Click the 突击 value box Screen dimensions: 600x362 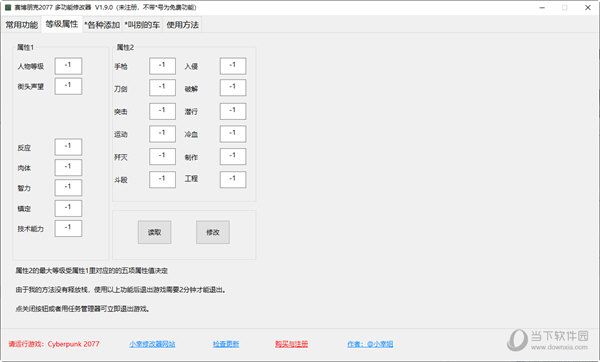pos(162,111)
